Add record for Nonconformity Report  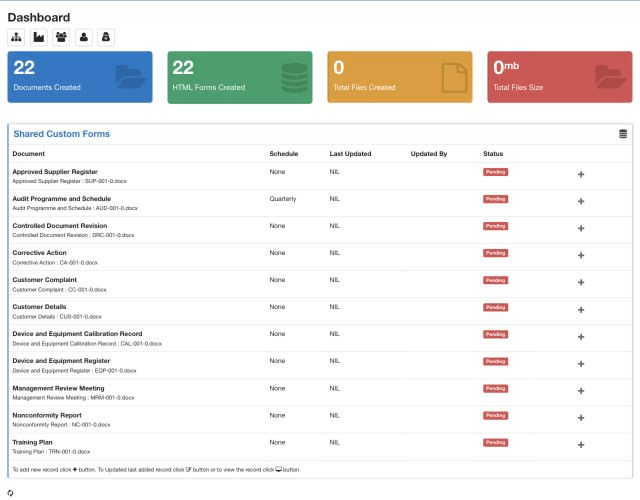coord(581,418)
